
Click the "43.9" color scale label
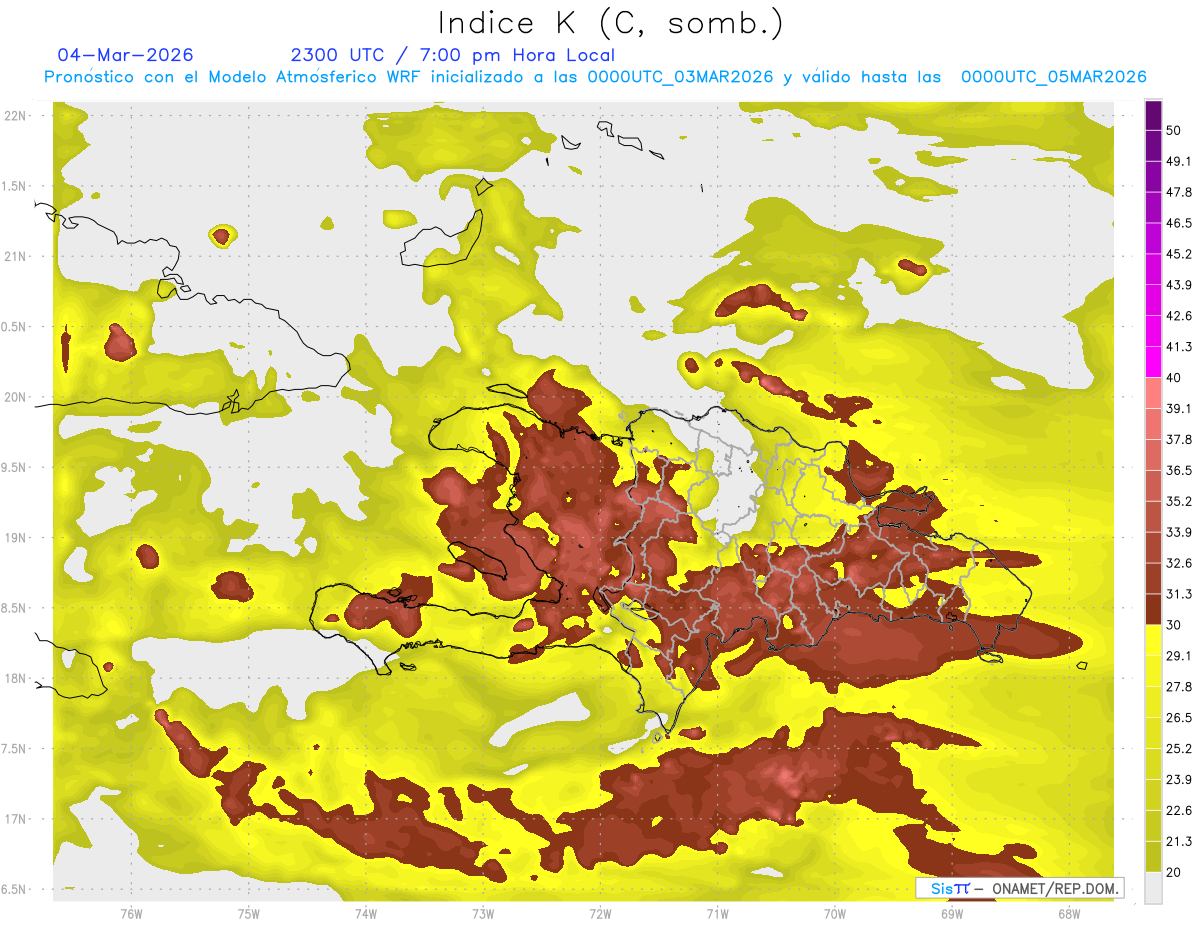1179,285
